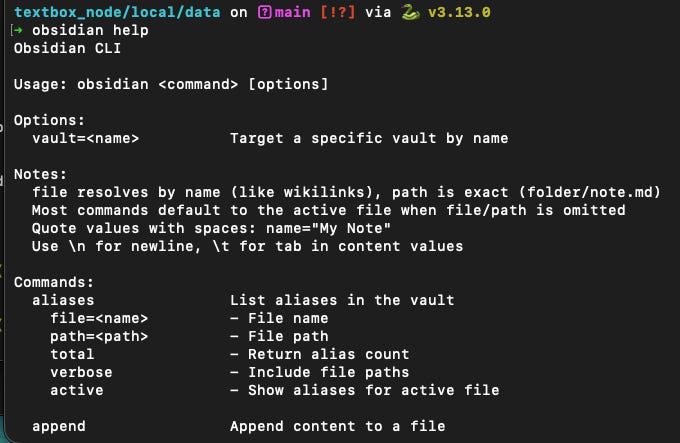Click the path=<path> parameter
This screenshot has width=680, height=443.
tap(99, 336)
